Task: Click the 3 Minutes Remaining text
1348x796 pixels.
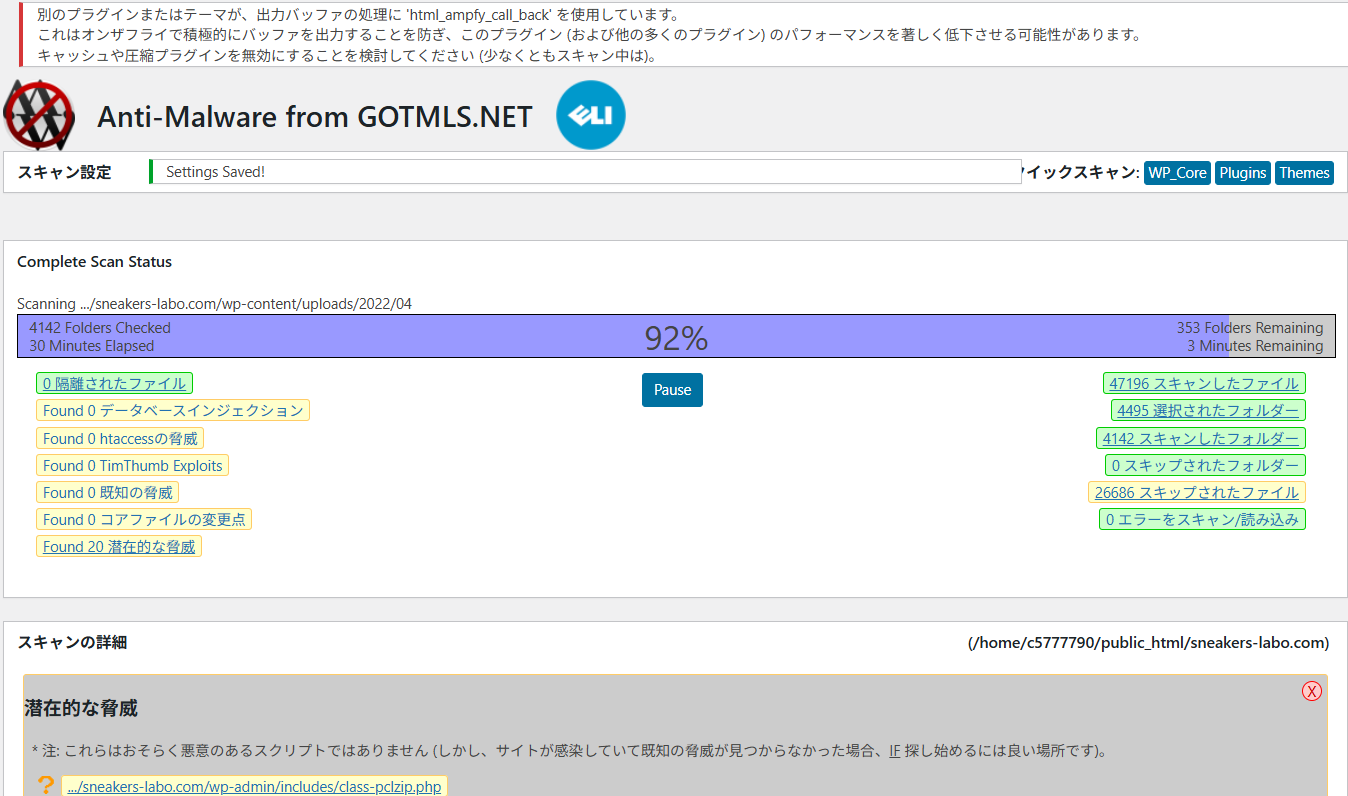Action: click(x=1255, y=346)
